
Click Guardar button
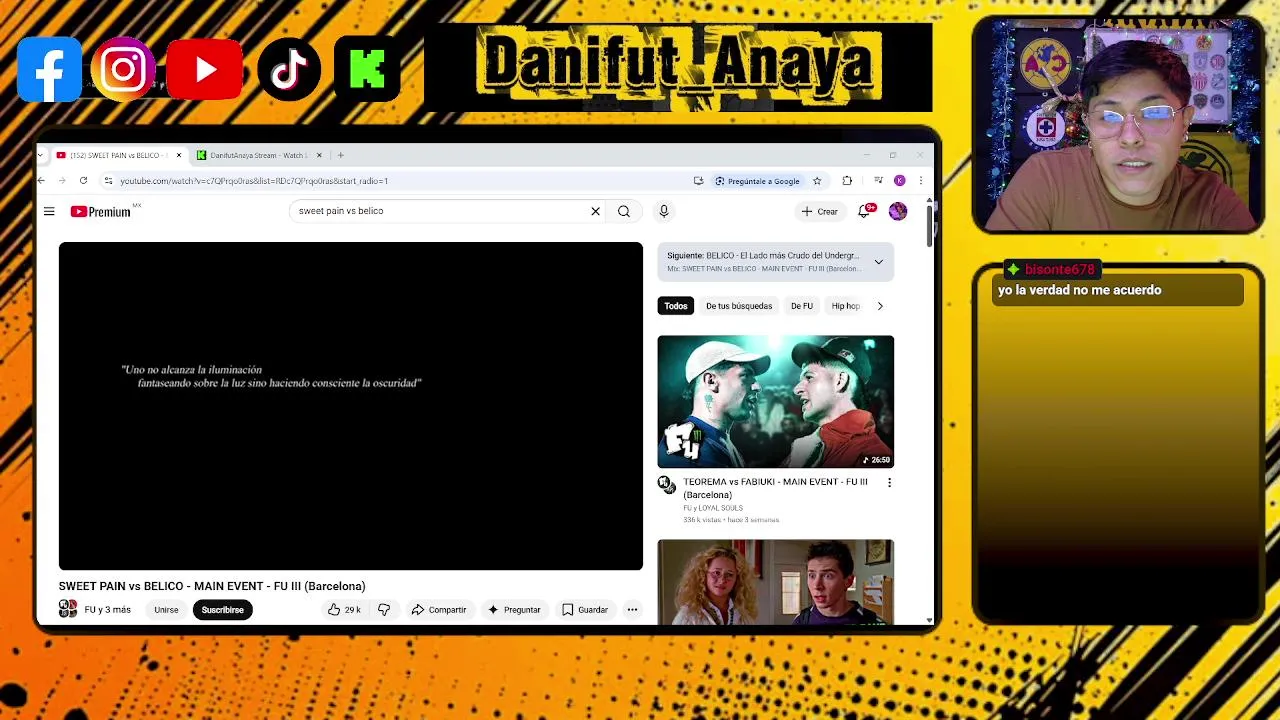(585, 610)
